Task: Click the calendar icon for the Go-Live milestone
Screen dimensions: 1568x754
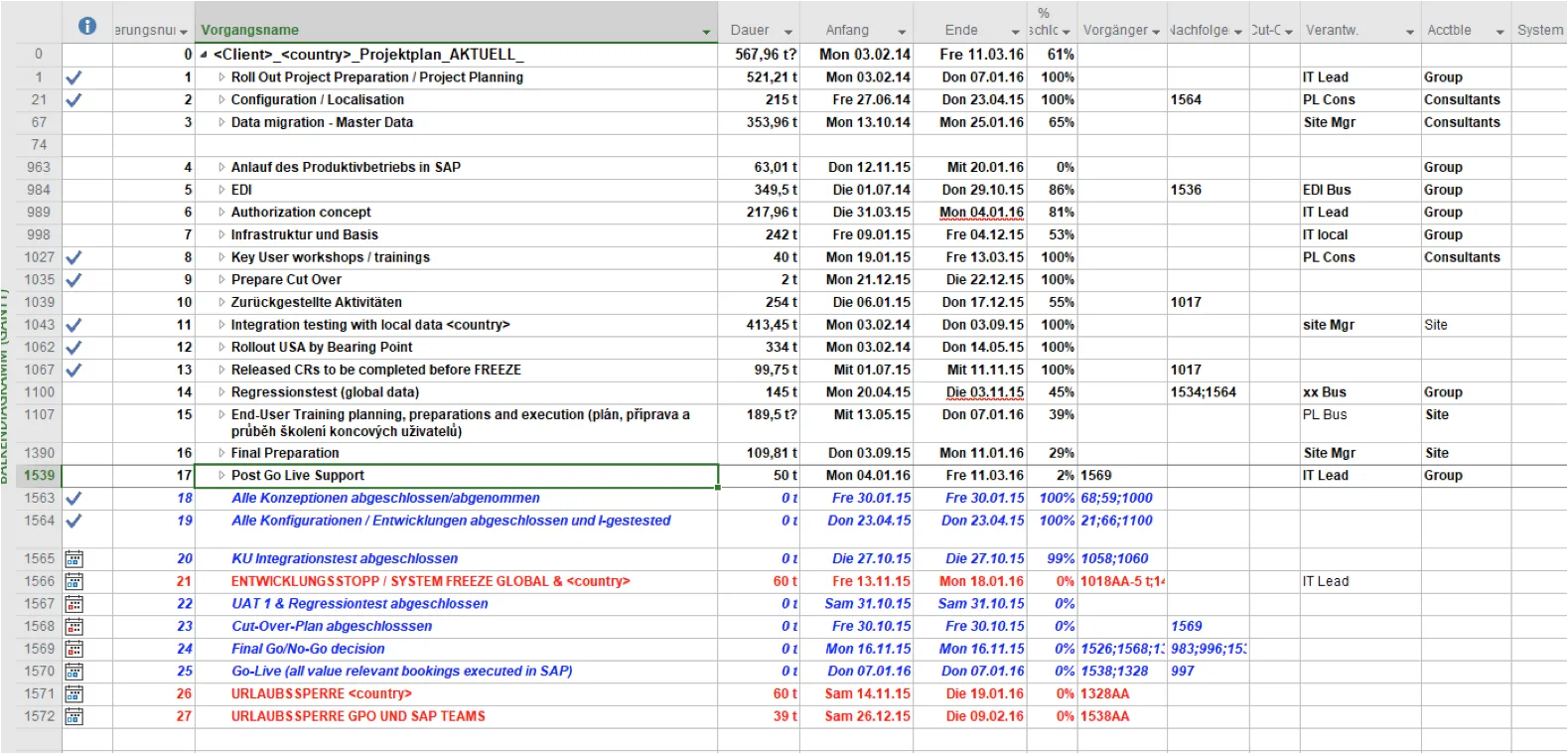Action: tap(73, 672)
